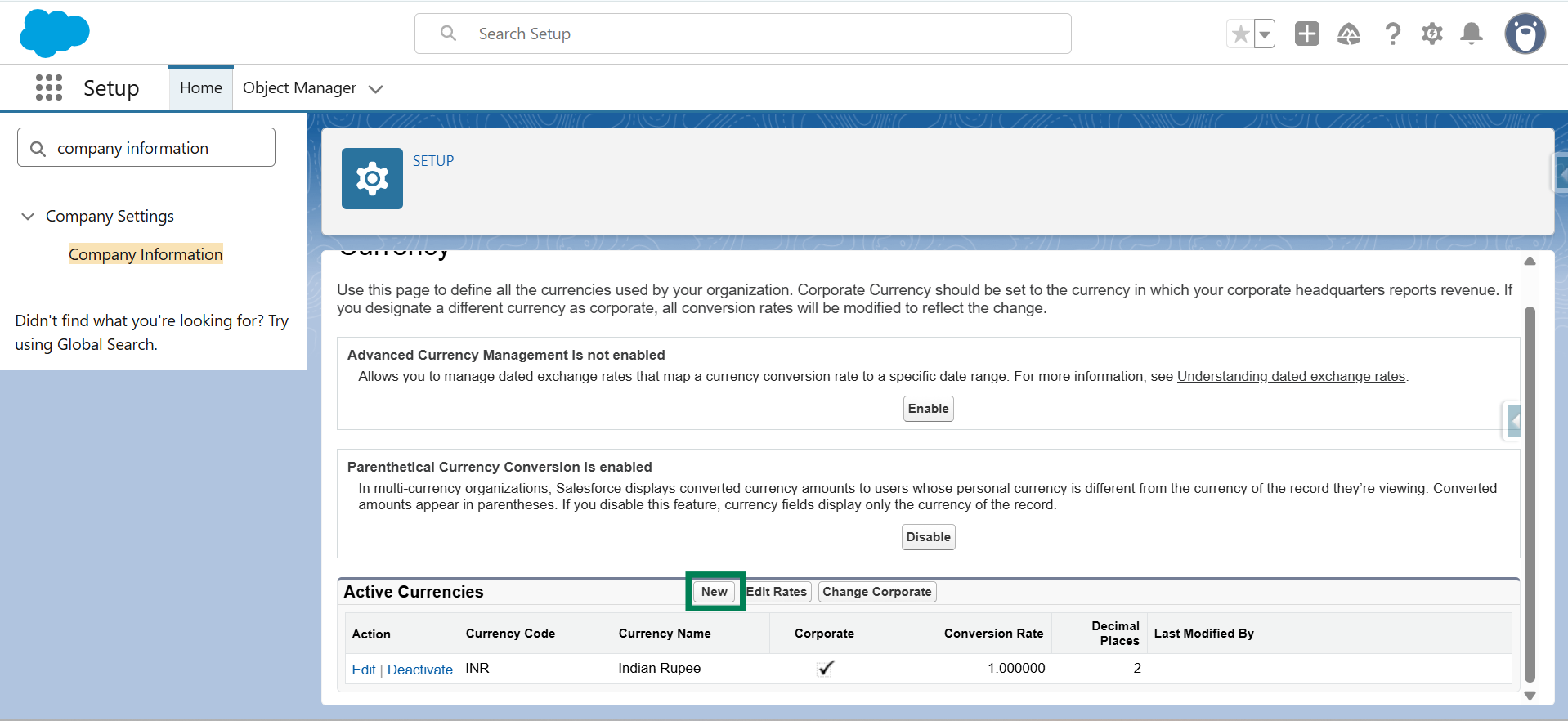
Task: Open the Trailhead guidance icon
Action: tap(1348, 34)
